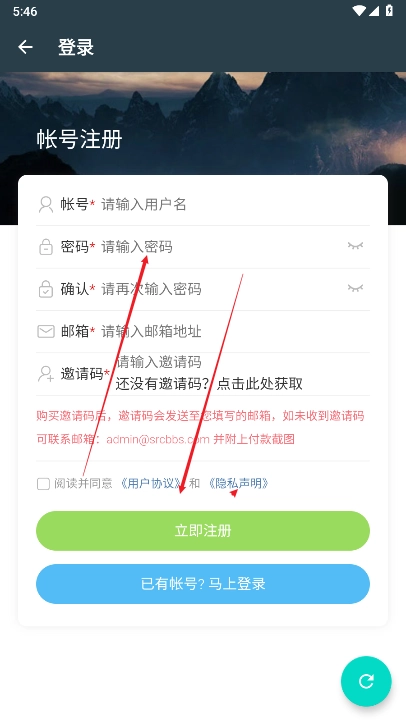The height and width of the screenshot is (721, 406).
Task: Show confirm password via 确认 eye toggle
Action: coord(355,288)
